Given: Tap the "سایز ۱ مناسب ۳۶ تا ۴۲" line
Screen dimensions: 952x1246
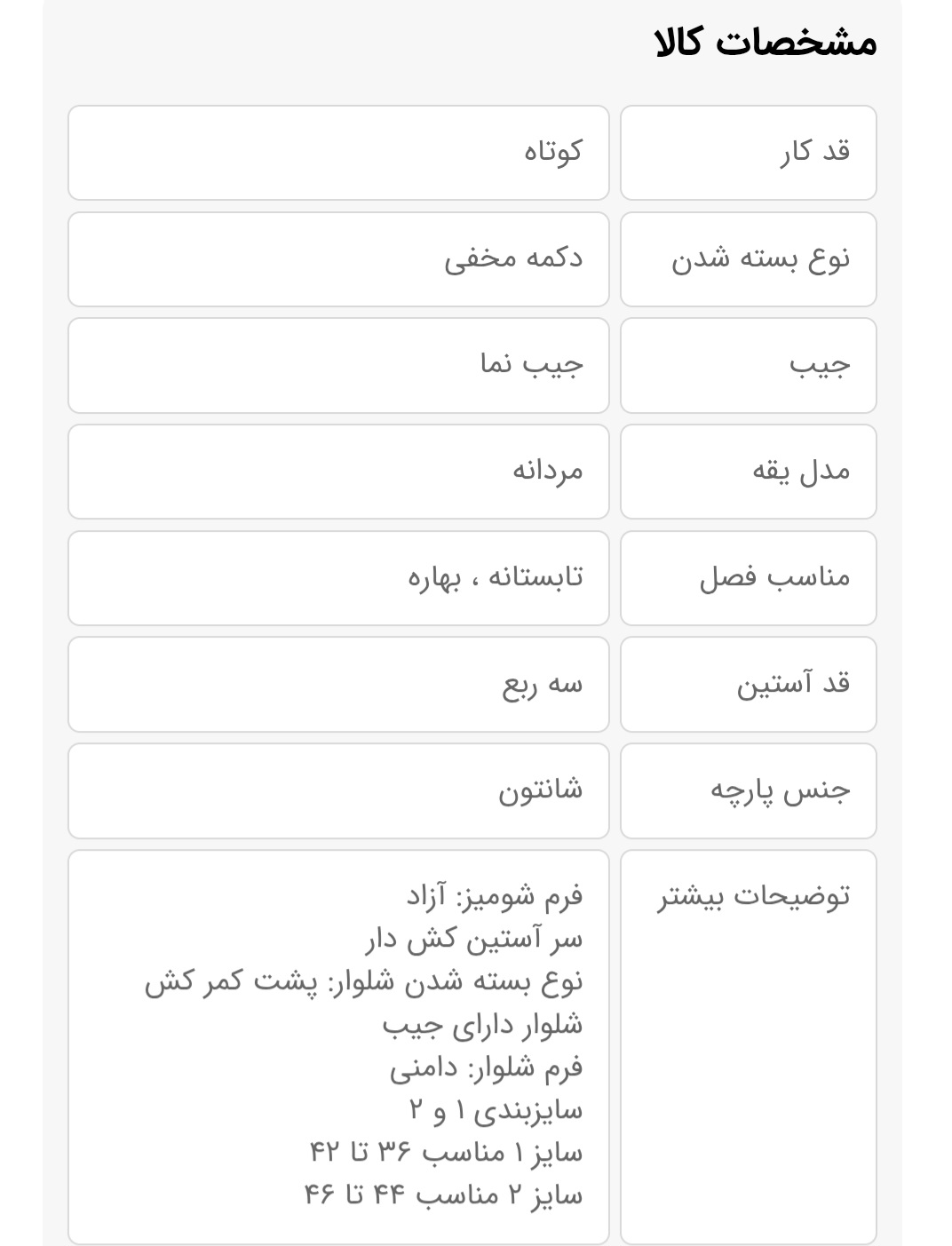Looking at the screenshot, I should pos(446,1153).
